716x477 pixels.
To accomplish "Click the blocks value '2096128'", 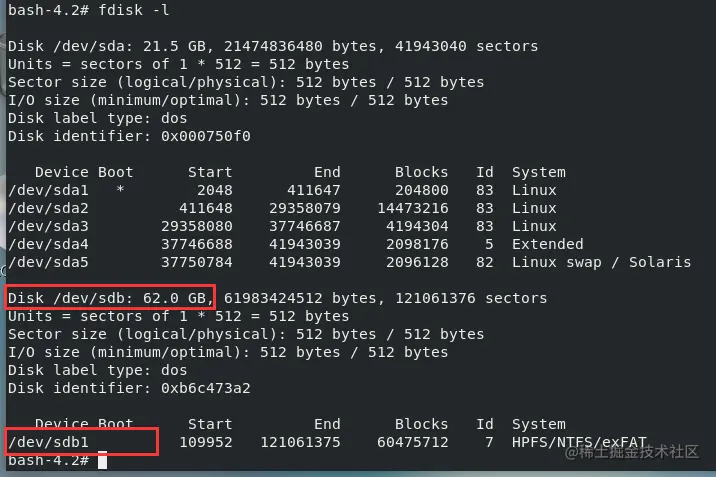I will click(x=417, y=262).
